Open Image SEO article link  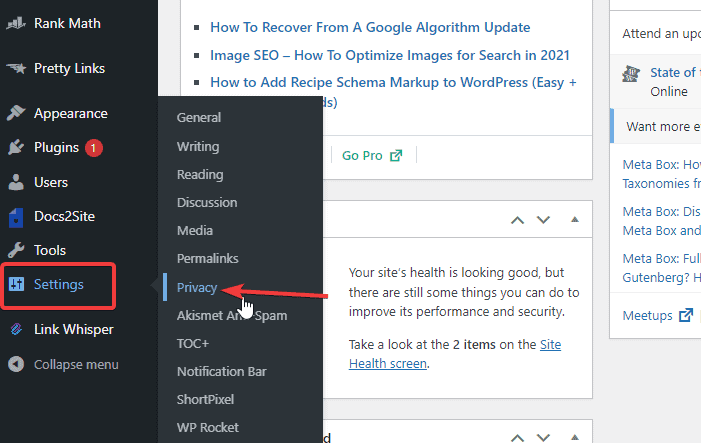coord(390,55)
